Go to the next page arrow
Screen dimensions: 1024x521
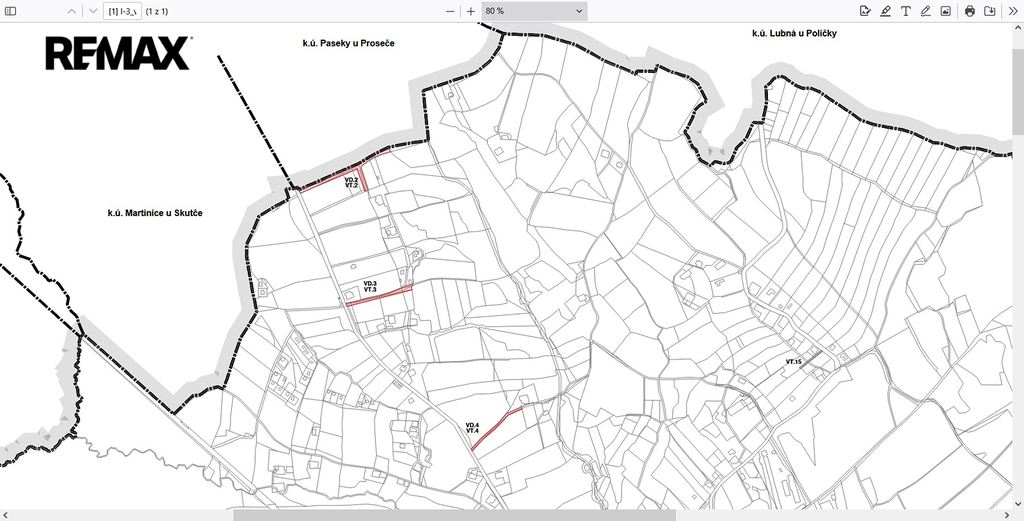tap(92, 11)
